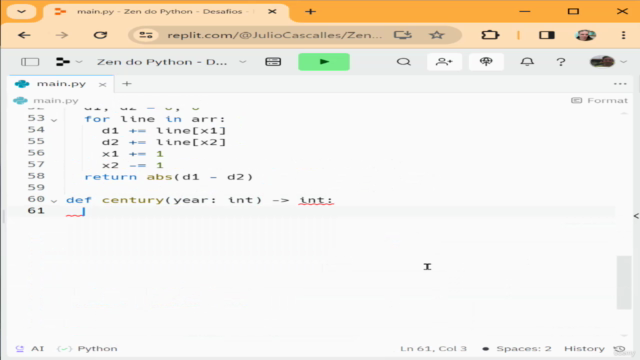Open the deploy globe icon

(486, 62)
